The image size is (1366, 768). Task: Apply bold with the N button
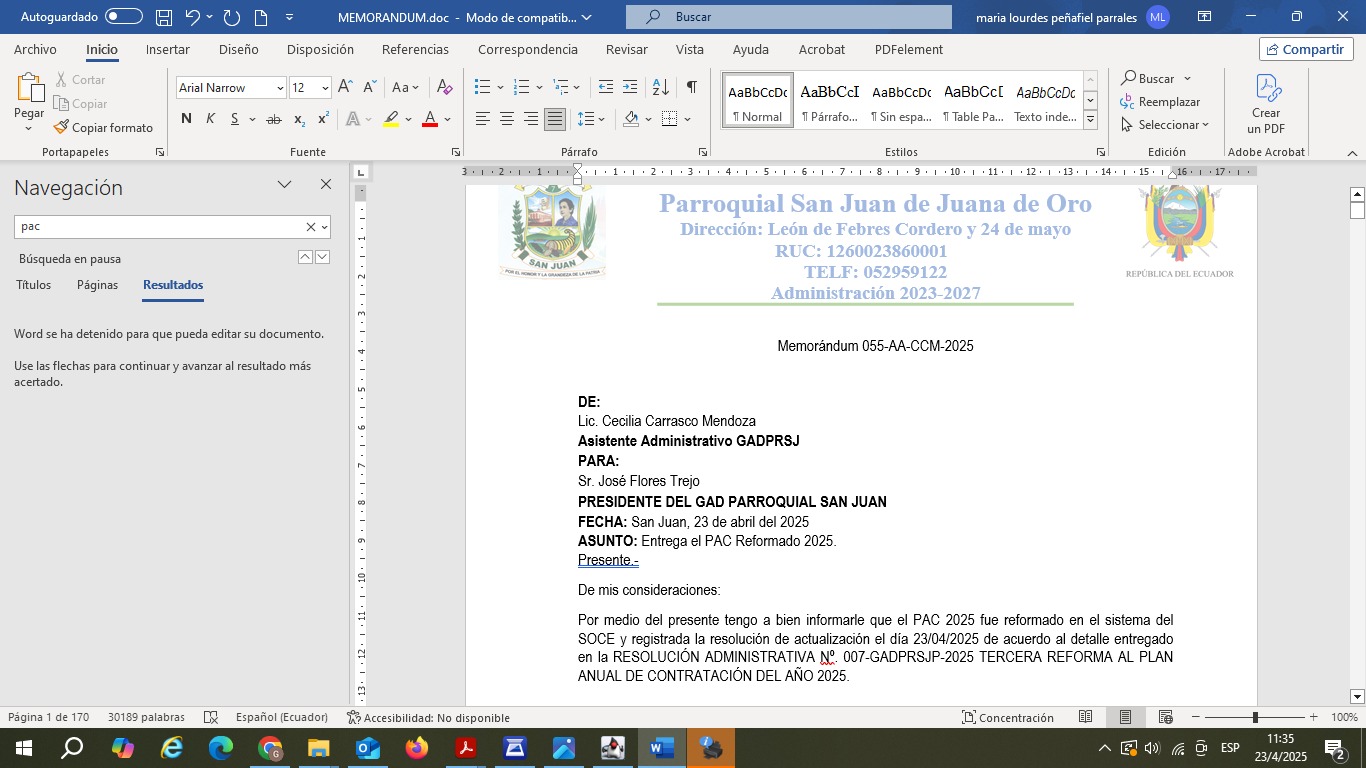186,119
